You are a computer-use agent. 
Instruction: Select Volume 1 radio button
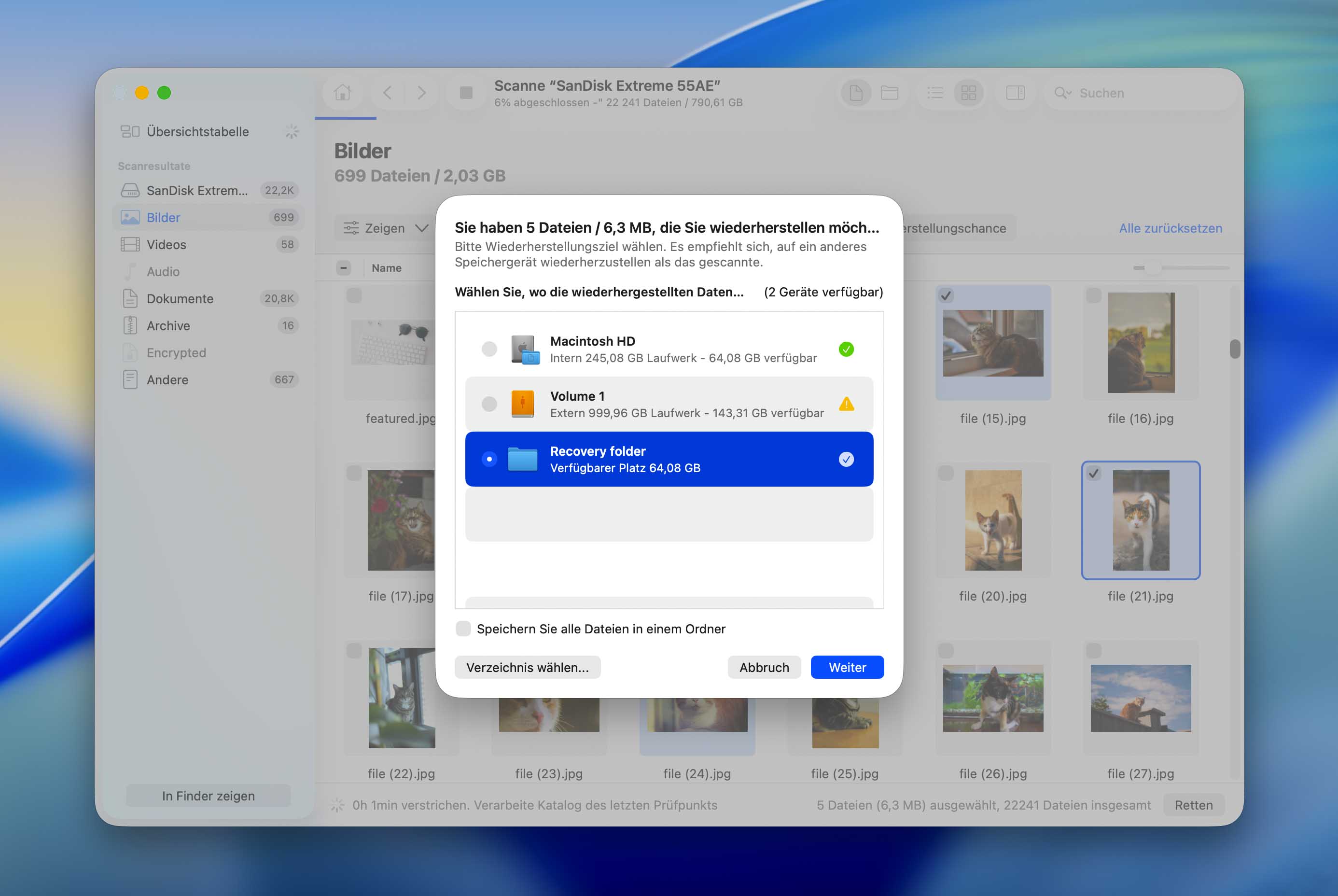pyautogui.click(x=489, y=404)
